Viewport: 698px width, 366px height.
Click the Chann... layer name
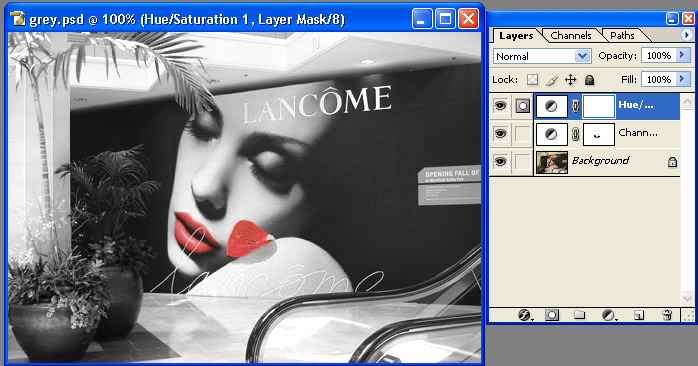pos(638,132)
